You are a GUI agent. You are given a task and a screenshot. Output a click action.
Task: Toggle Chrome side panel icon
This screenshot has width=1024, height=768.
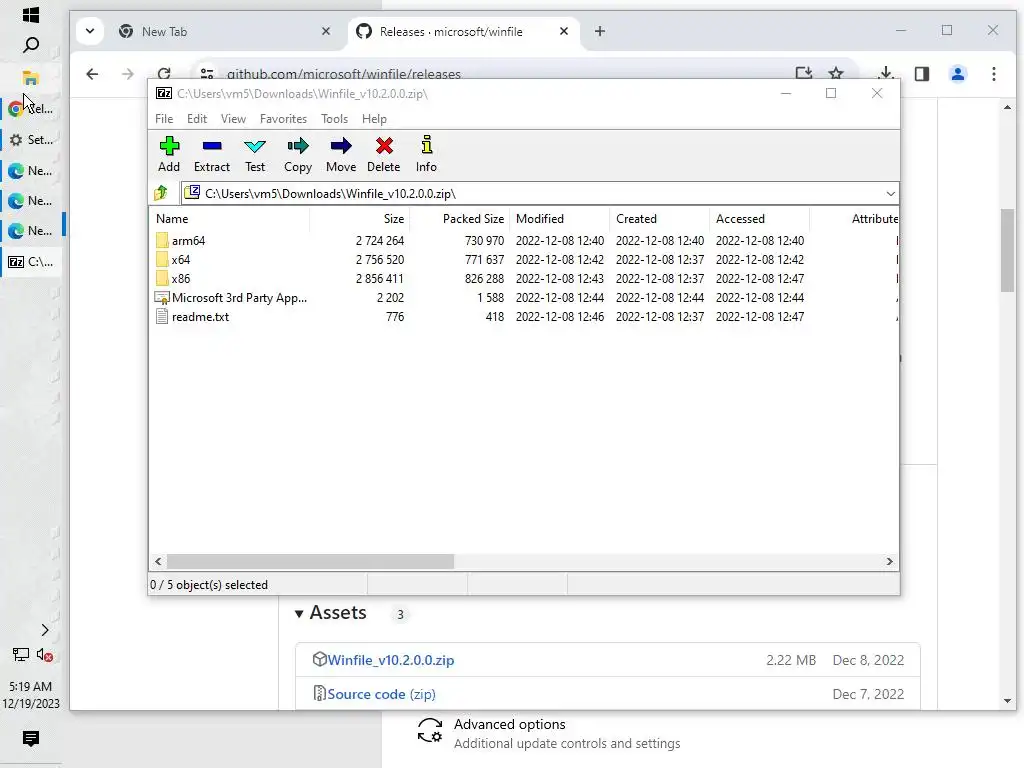click(921, 74)
